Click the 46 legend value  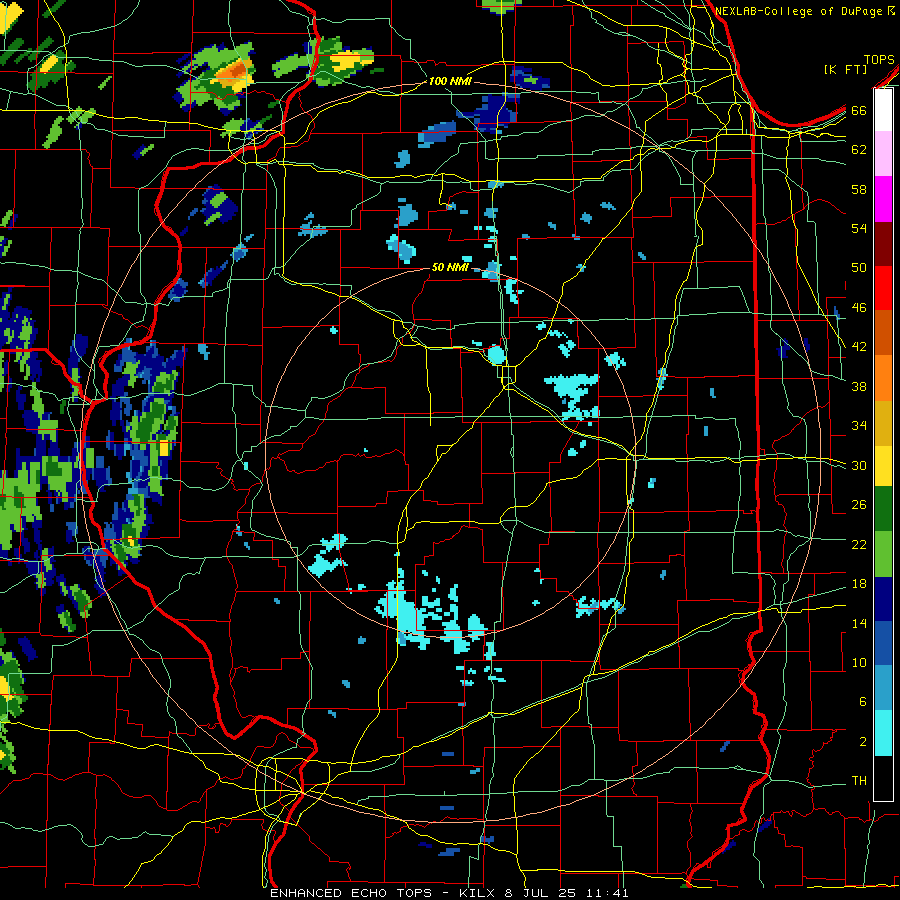click(x=859, y=308)
